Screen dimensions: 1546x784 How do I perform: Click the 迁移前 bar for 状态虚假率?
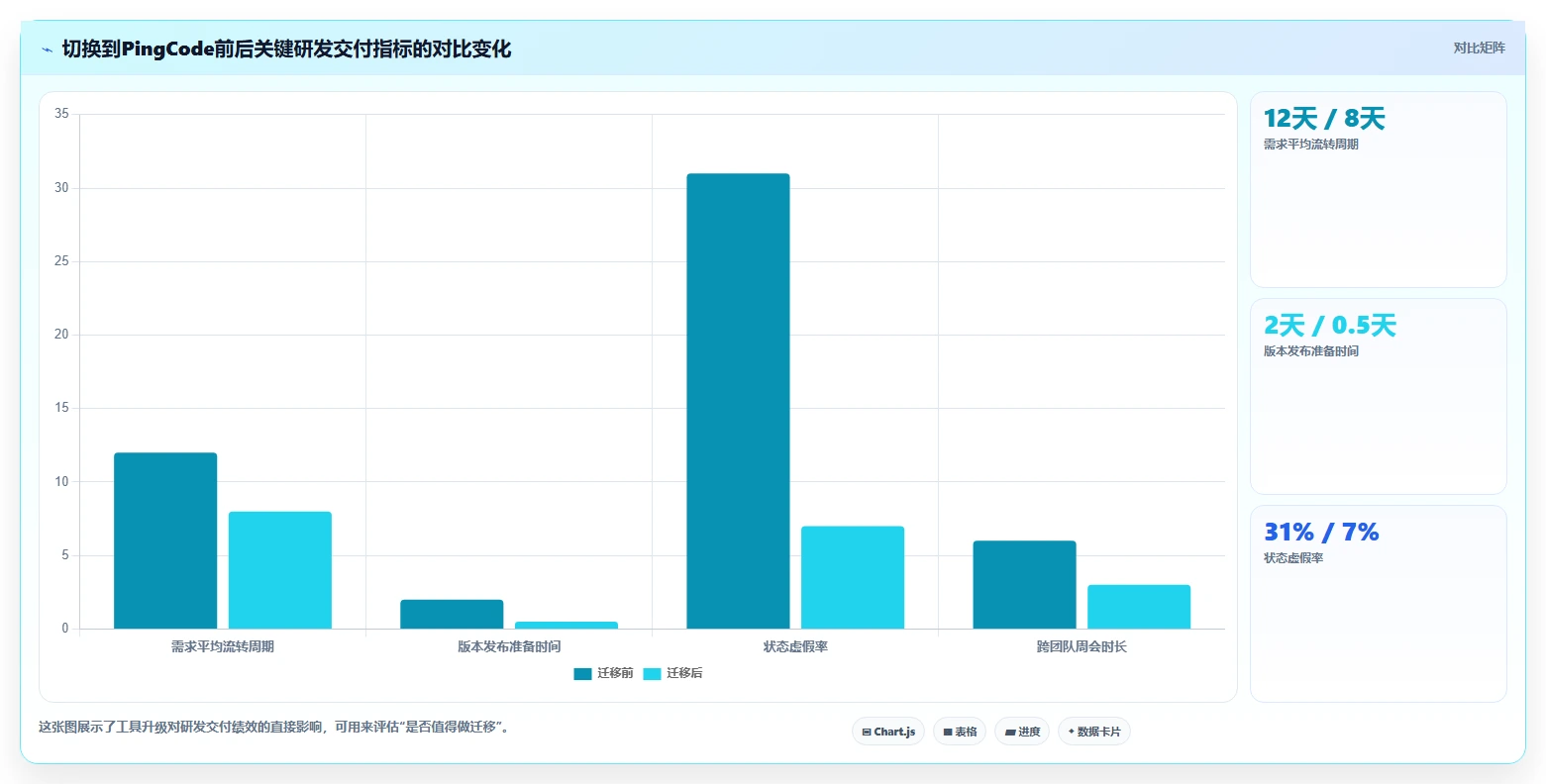tap(738, 401)
